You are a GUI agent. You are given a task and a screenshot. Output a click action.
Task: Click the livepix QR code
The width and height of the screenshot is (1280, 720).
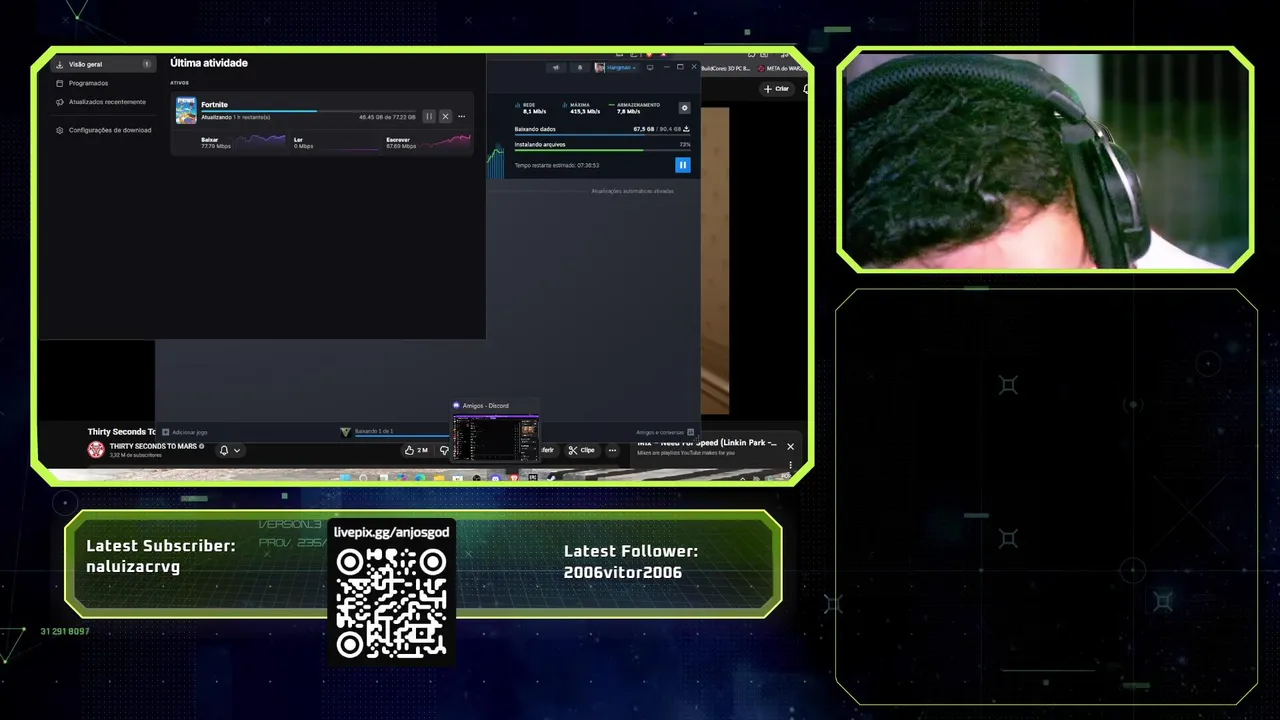[x=391, y=603]
